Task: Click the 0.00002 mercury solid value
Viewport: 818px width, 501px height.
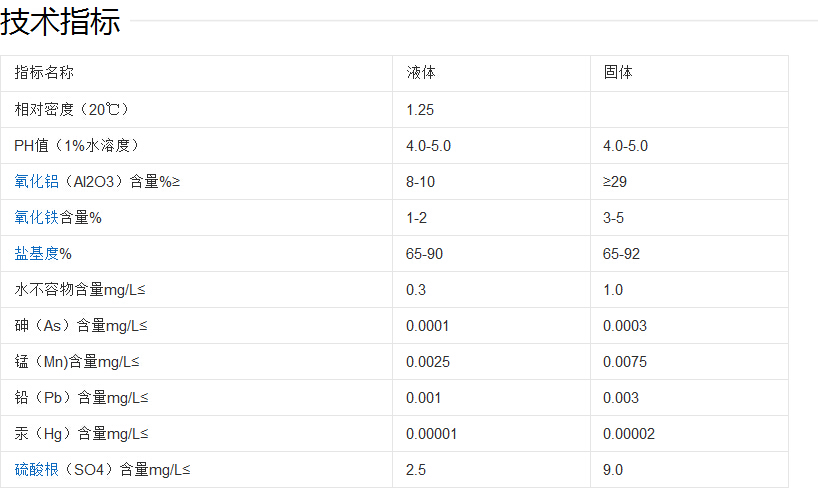Action: (629, 434)
